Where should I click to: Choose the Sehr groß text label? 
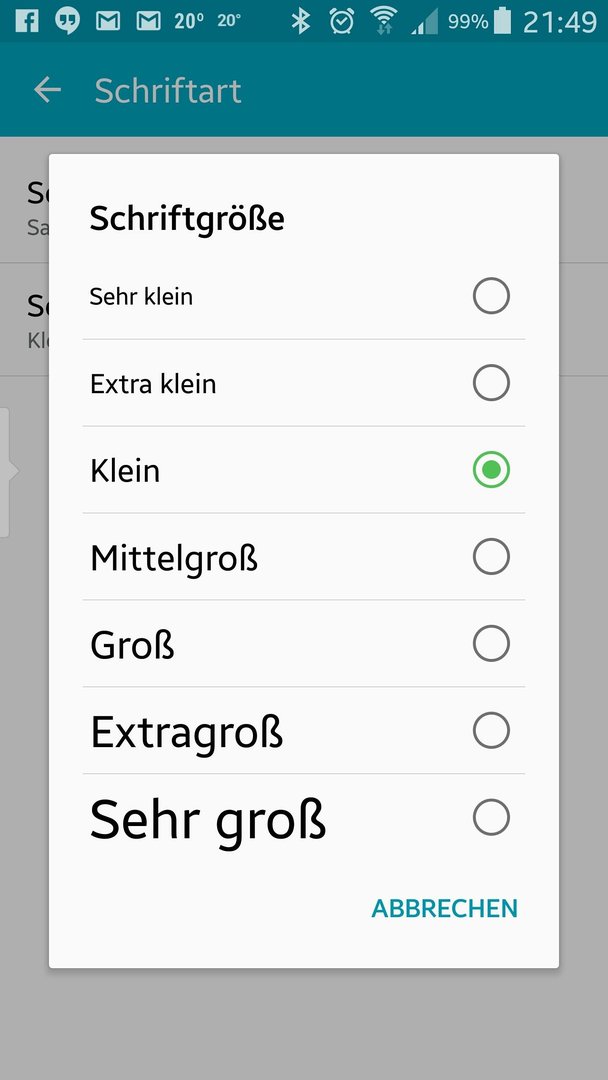coord(208,820)
